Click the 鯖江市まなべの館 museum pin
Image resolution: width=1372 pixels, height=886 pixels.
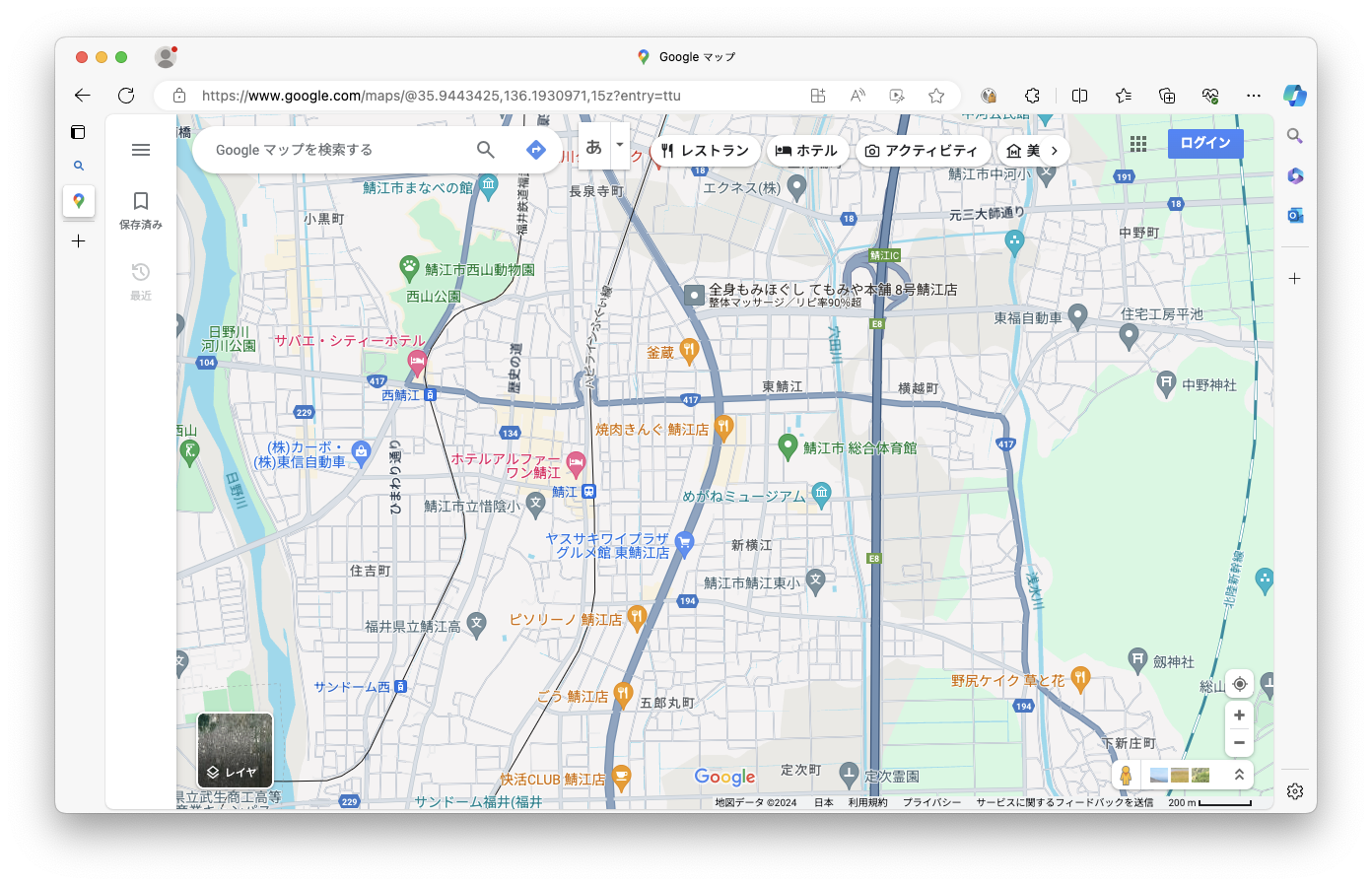click(489, 186)
